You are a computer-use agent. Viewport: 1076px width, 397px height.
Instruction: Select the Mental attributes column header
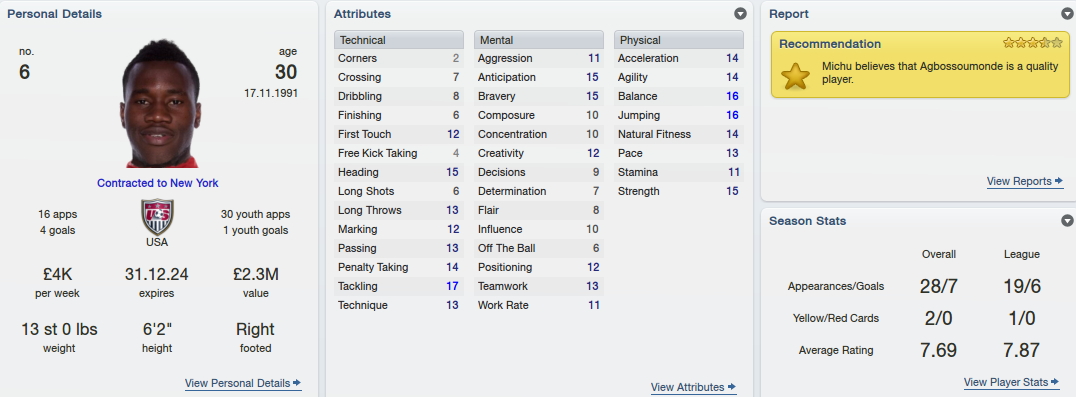point(539,40)
